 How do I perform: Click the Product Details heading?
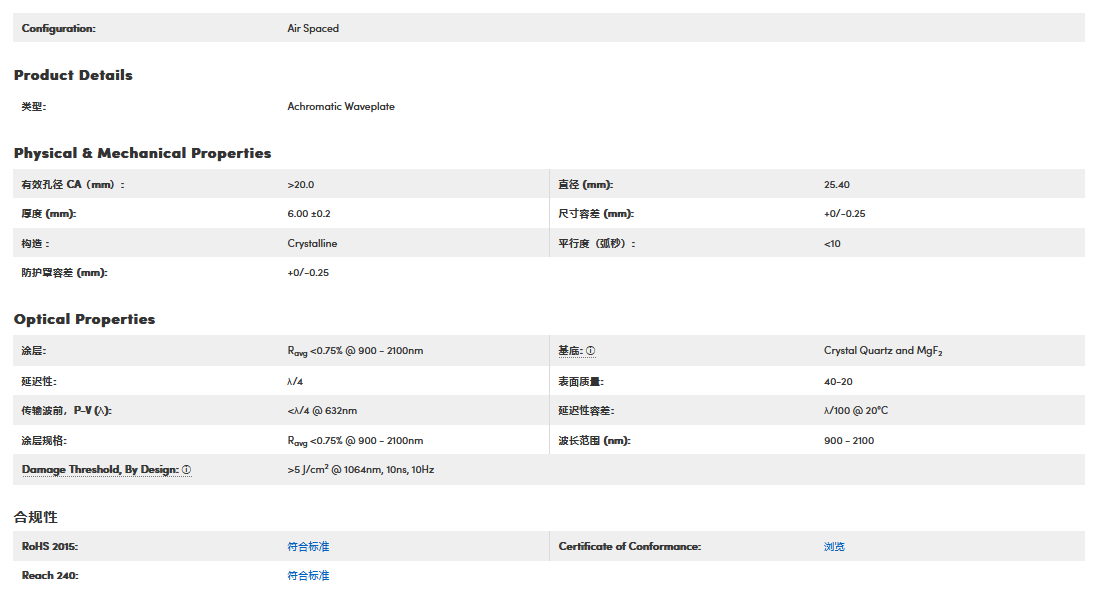73,75
